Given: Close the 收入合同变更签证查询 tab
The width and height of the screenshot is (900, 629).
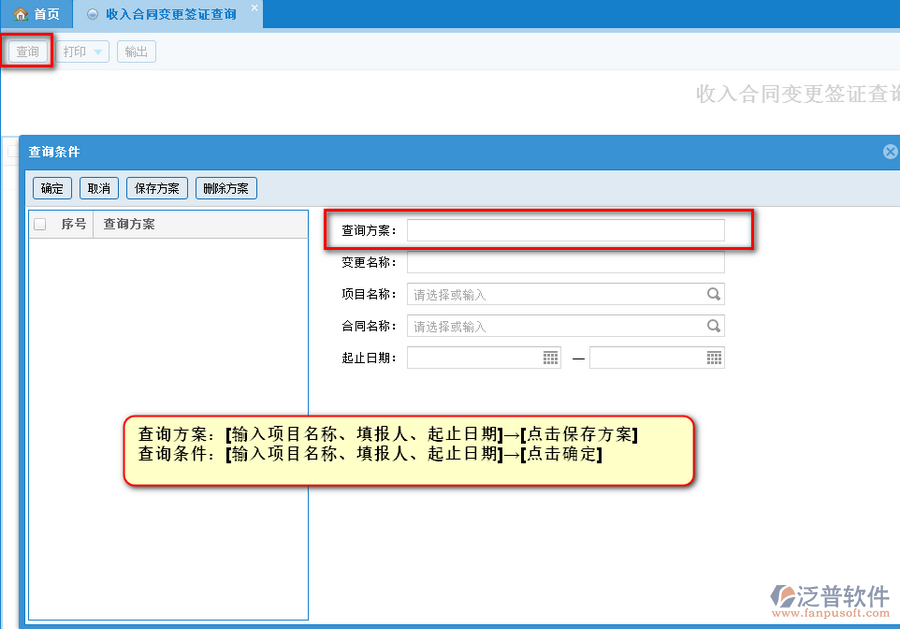Looking at the screenshot, I should (254, 8).
